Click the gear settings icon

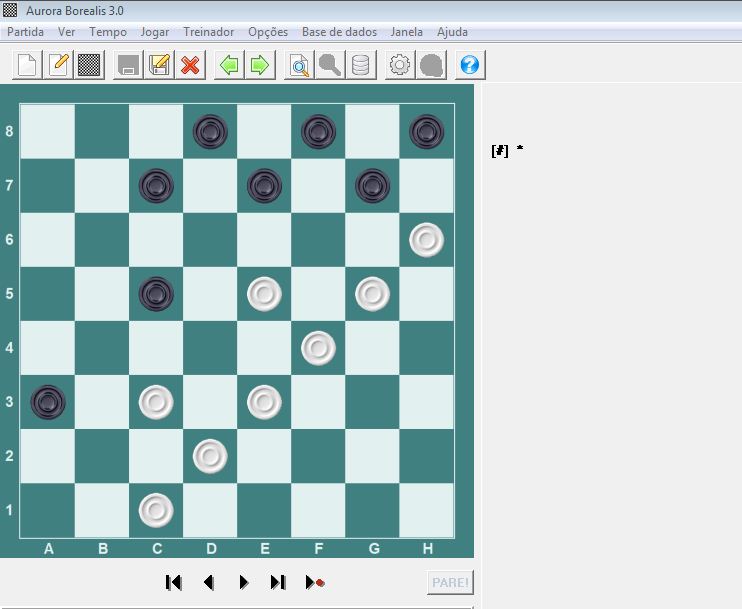(400, 65)
